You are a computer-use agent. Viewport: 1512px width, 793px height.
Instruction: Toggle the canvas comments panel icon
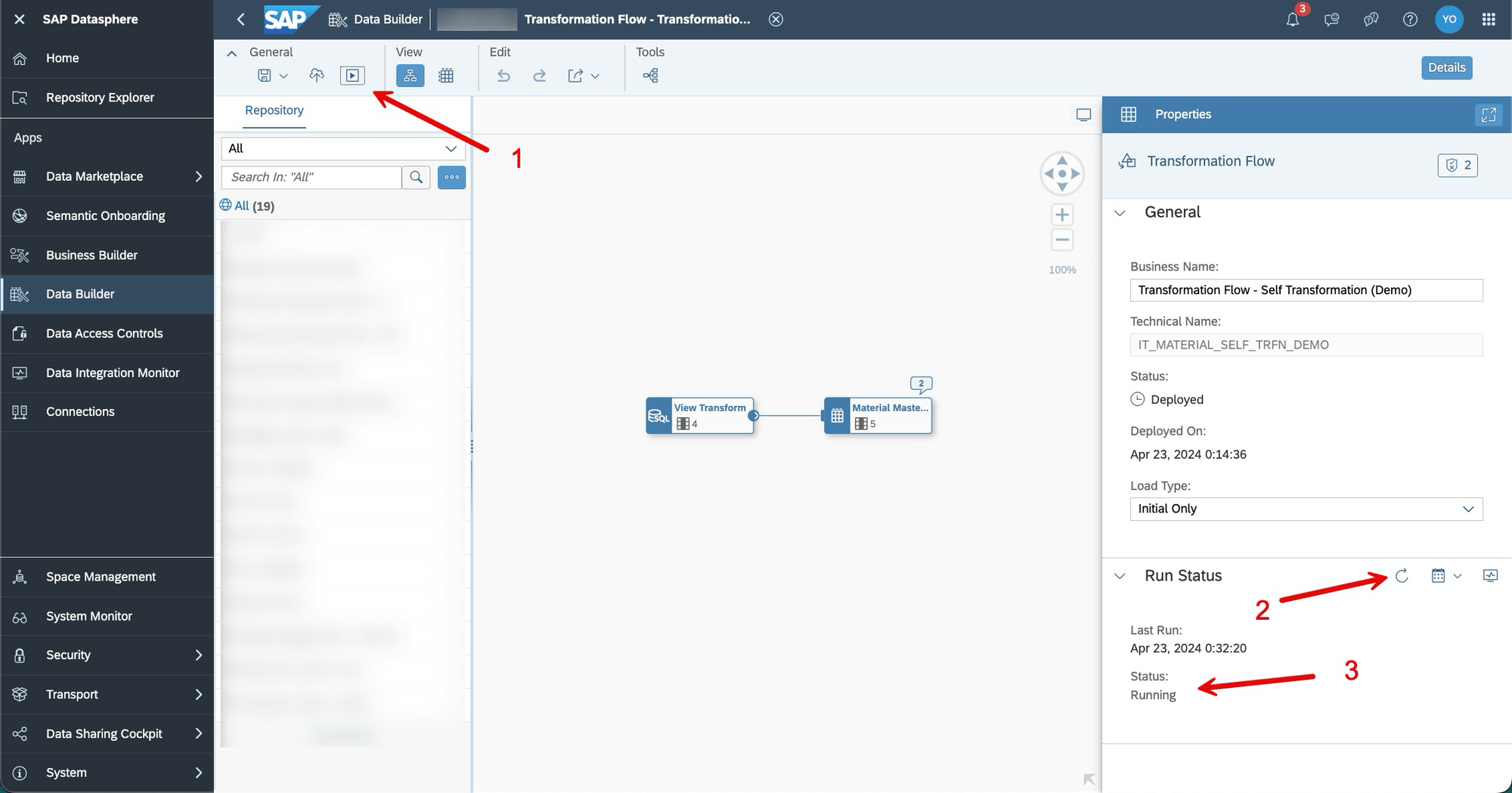click(x=1084, y=114)
